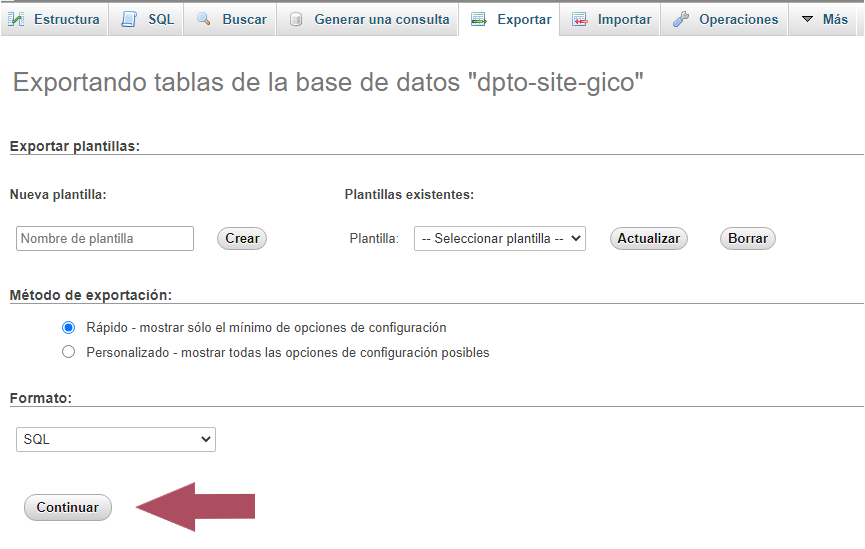865x549 pixels.
Task: Click the Borrar template button
Action: pos(747,239)
